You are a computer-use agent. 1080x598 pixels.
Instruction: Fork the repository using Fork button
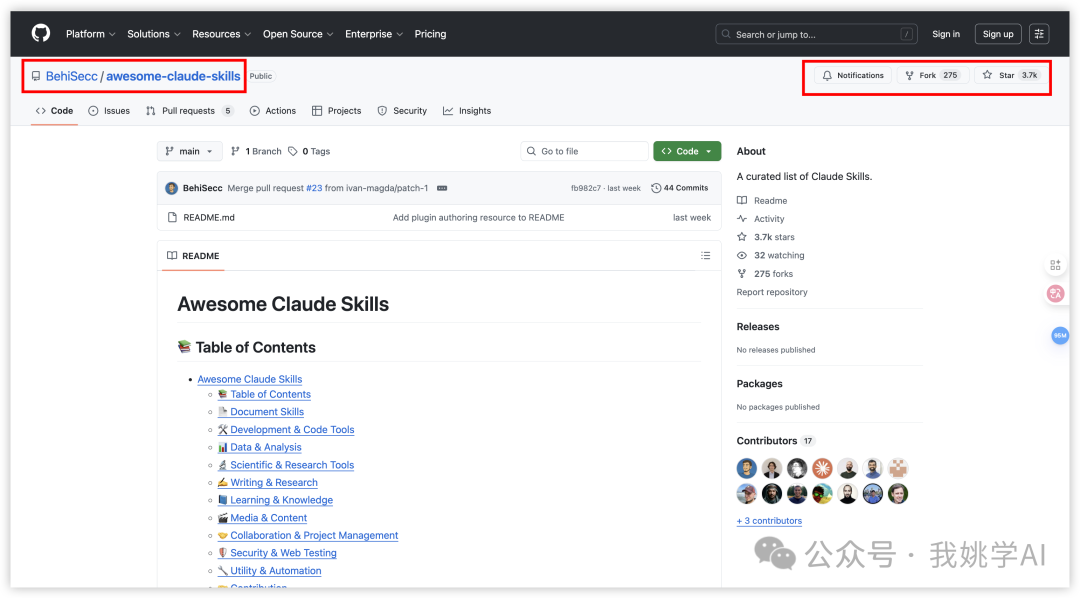point(931,75)
